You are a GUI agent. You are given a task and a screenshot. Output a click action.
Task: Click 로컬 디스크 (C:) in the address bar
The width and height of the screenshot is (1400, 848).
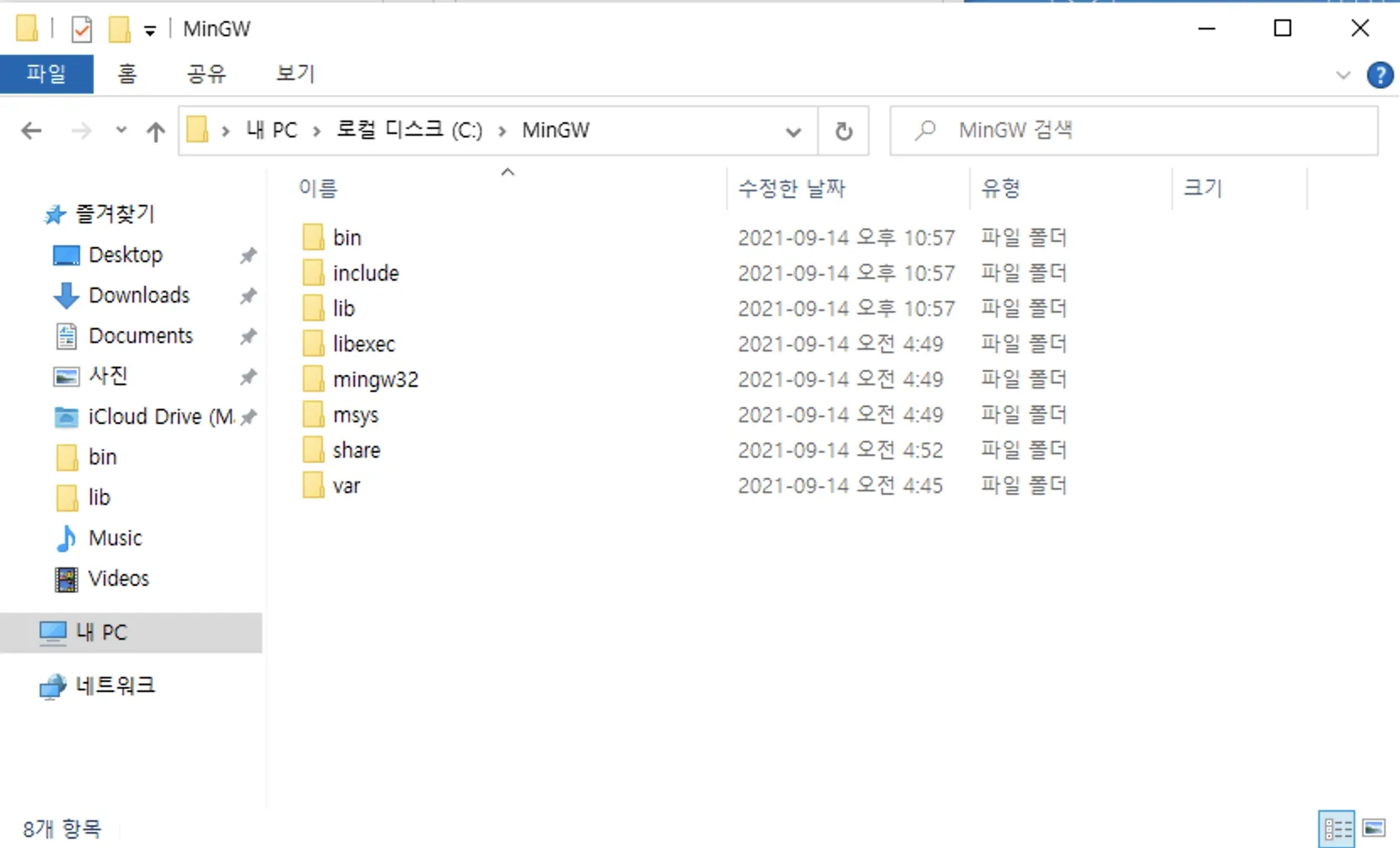tap(409, 131)
